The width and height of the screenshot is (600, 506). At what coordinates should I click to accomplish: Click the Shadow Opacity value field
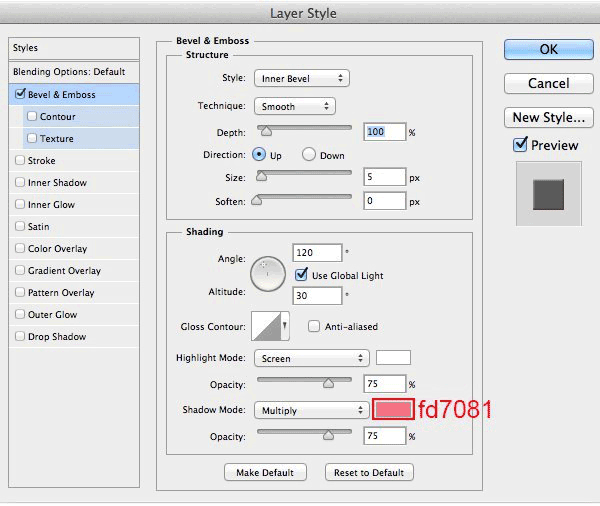385,436
